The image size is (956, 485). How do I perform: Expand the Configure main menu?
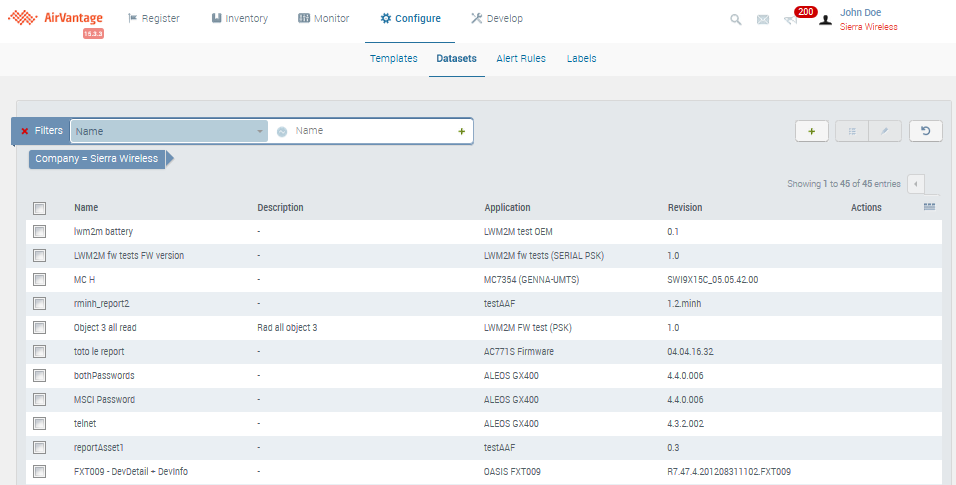(410, 18)
